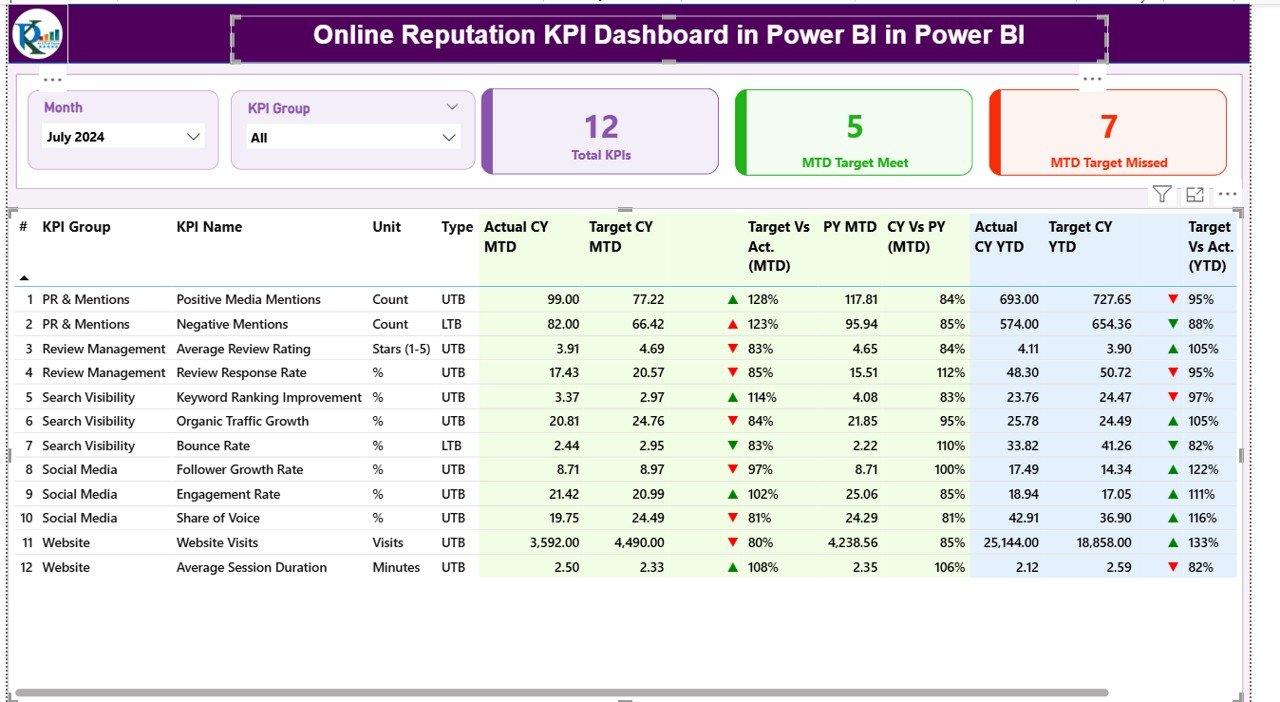The image size is (1280, 702).
Task: Open more options ellipsis above the table
Action: point(1227,194)
